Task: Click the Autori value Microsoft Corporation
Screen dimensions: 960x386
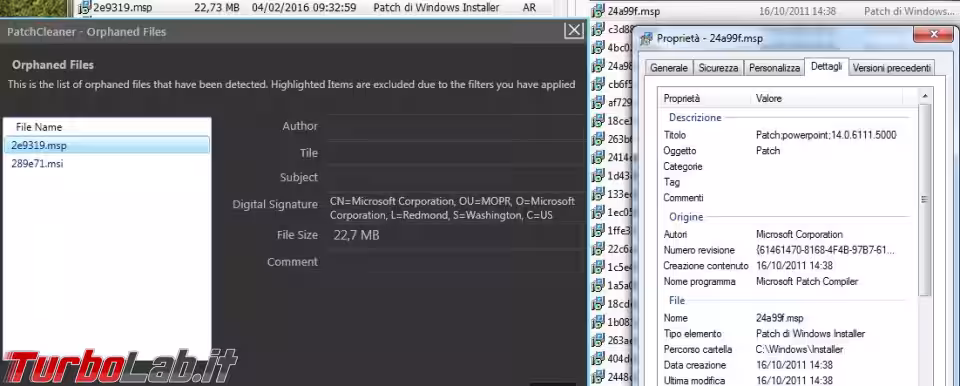Action: coord(799,234)
